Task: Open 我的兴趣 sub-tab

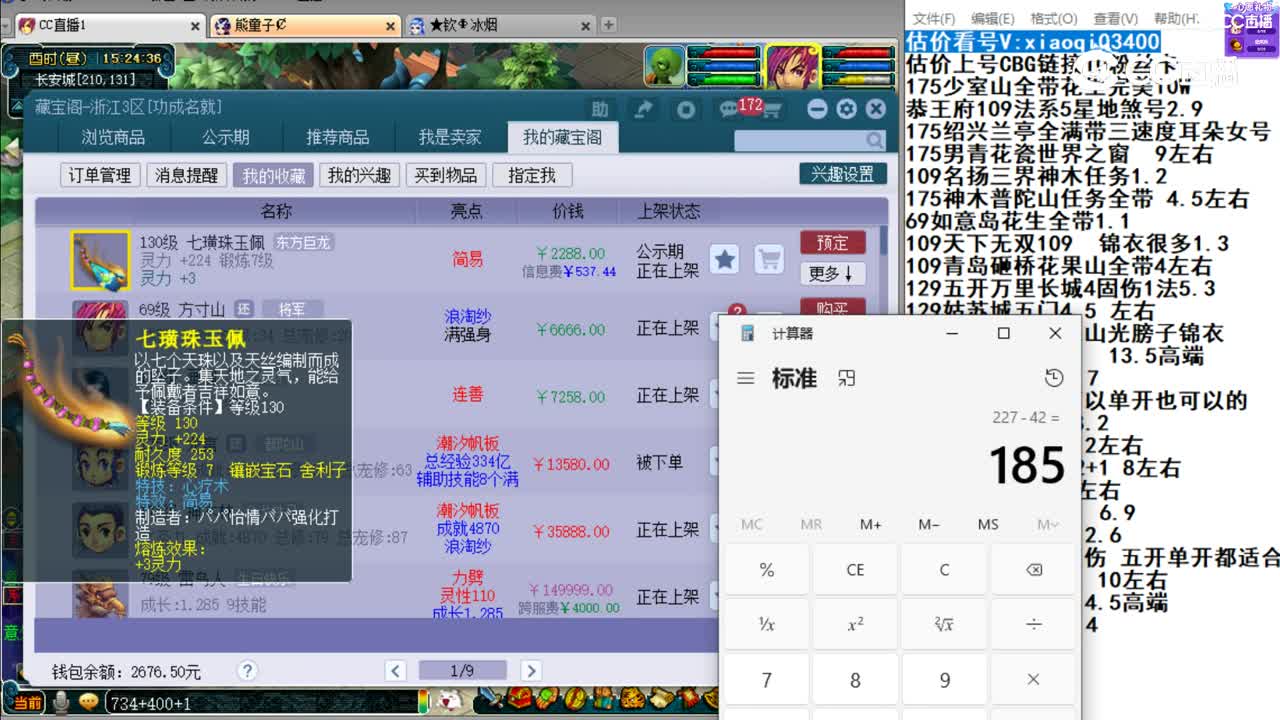Action: pos(359,175)
